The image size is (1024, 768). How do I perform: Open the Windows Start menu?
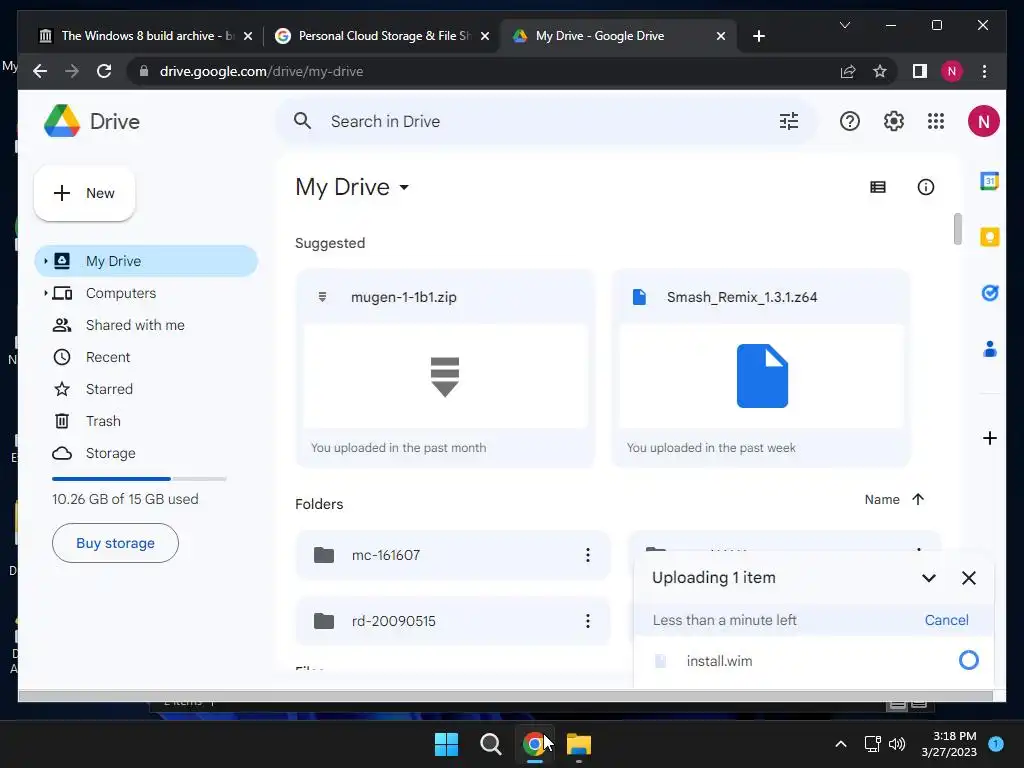click(446, 744)
